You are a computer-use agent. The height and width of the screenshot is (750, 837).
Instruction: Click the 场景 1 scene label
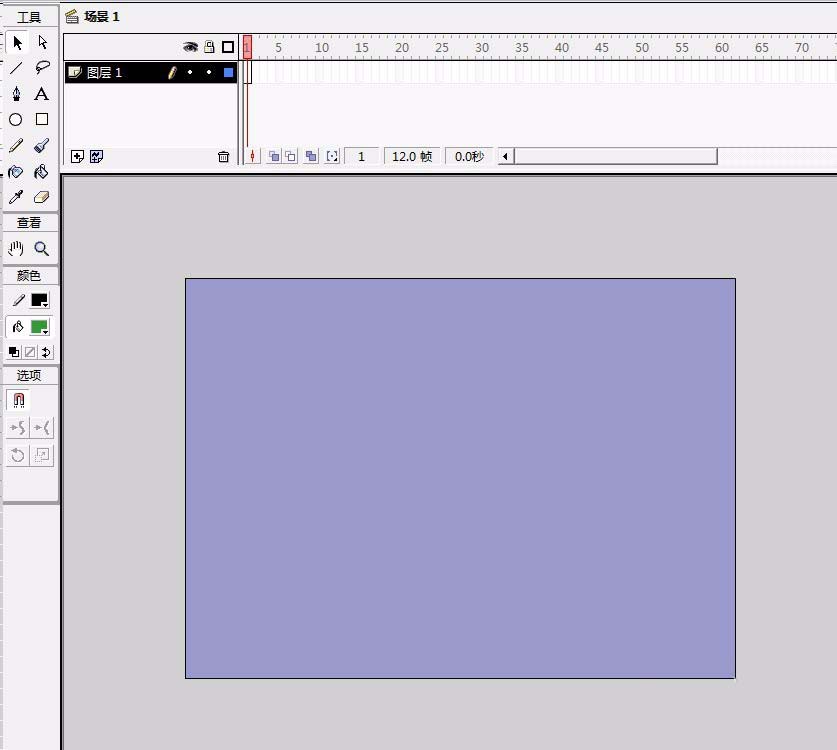click(x=101, y=17)
